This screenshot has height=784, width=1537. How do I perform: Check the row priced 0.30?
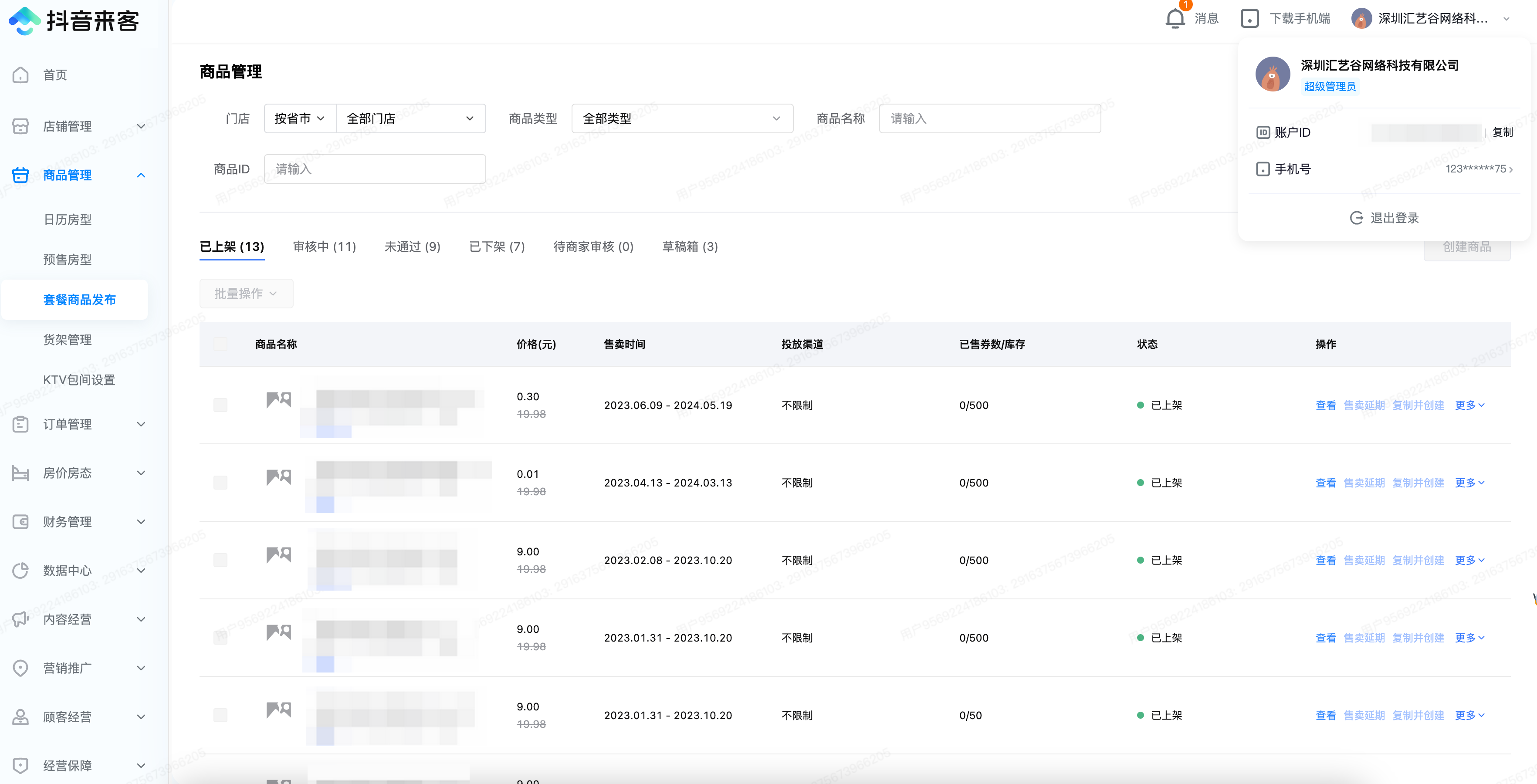point(220,405)
